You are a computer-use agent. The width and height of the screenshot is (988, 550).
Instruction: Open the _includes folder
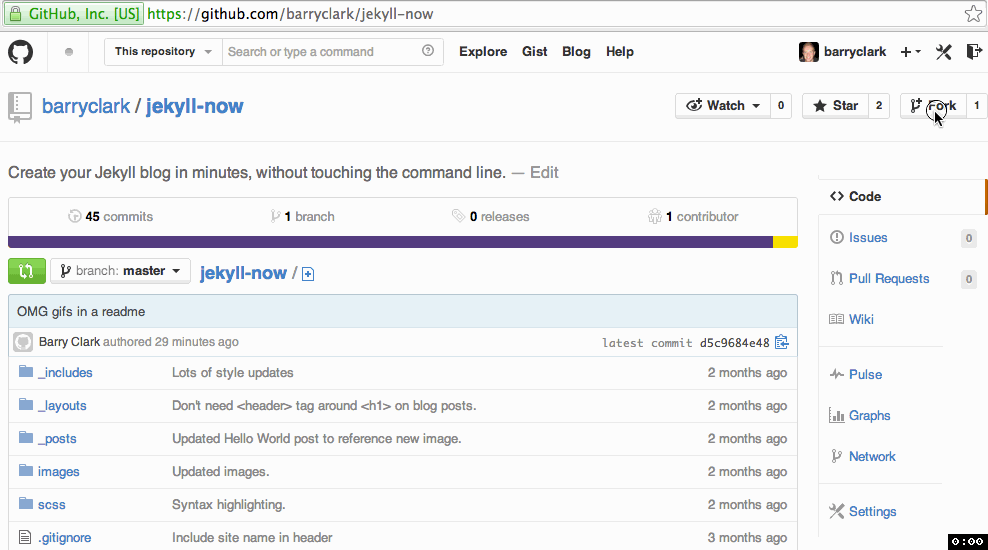[x=65, y=373]
